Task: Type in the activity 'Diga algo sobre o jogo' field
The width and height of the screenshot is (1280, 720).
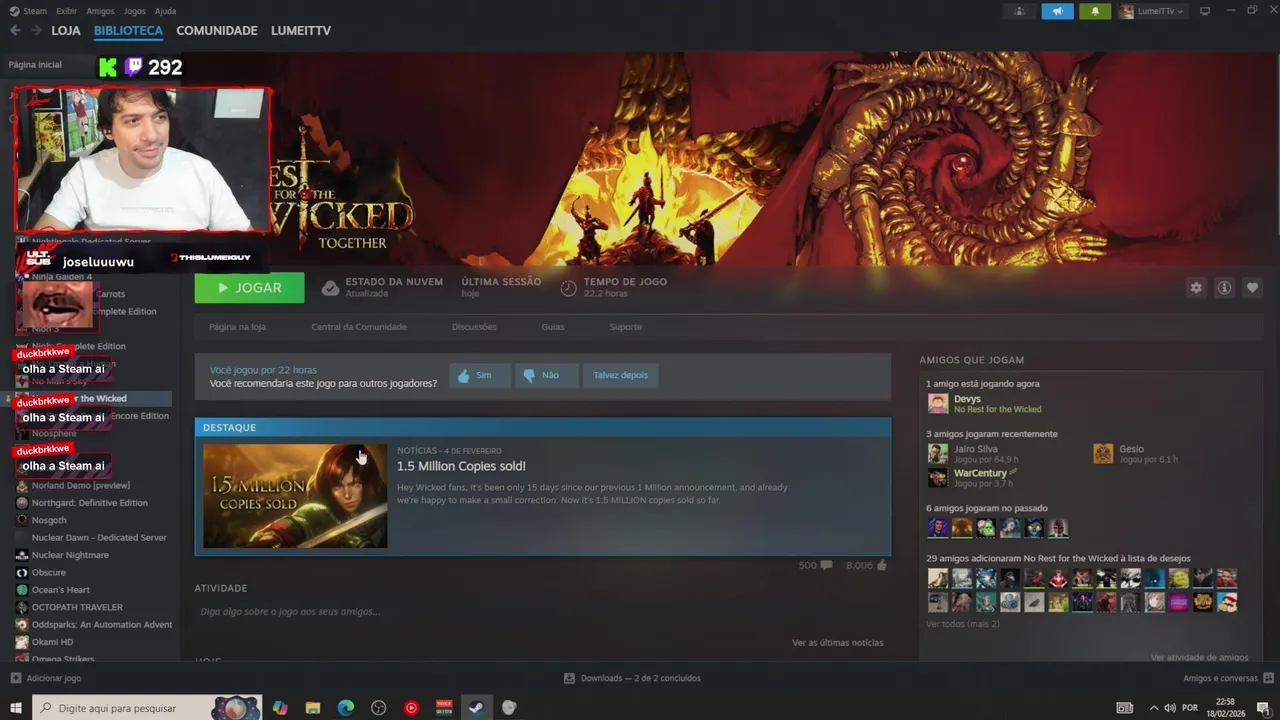Action: (x=542, y=611)
